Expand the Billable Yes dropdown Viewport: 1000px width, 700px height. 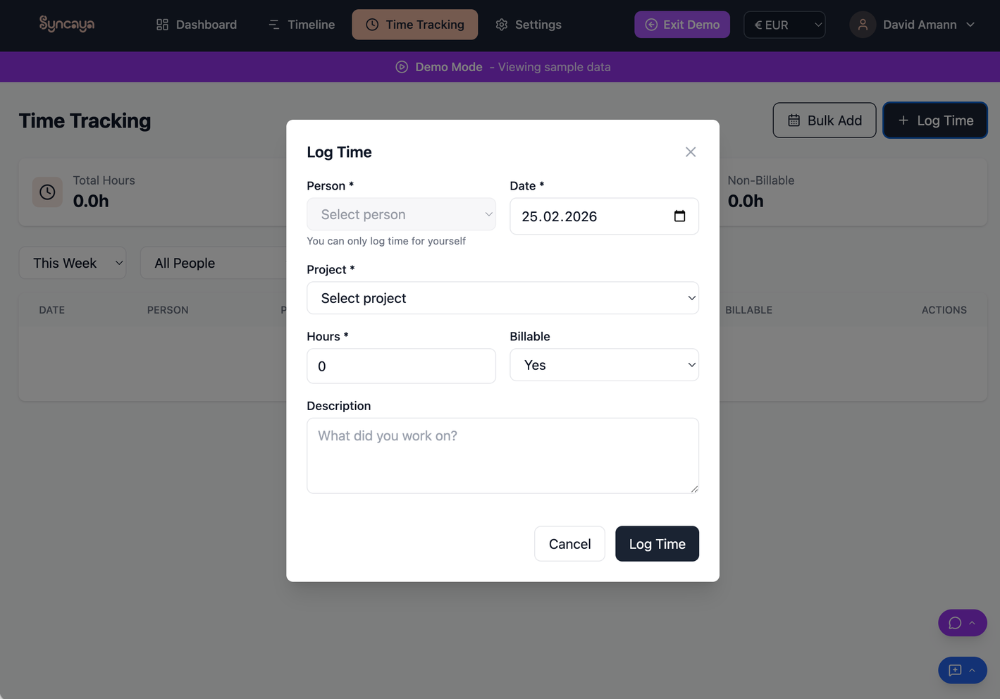coord(604,365)
